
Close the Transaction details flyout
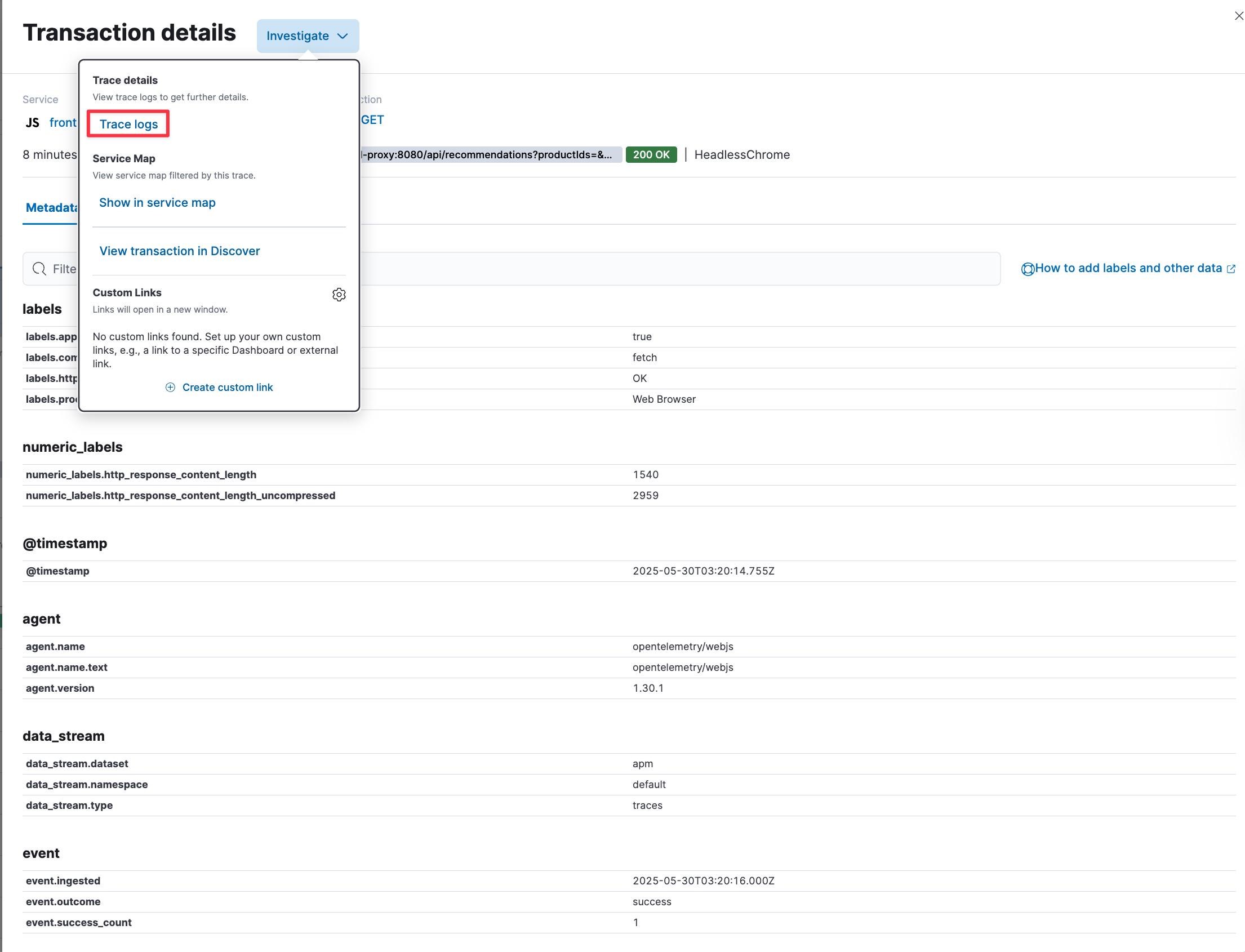tap(1238, 16)
